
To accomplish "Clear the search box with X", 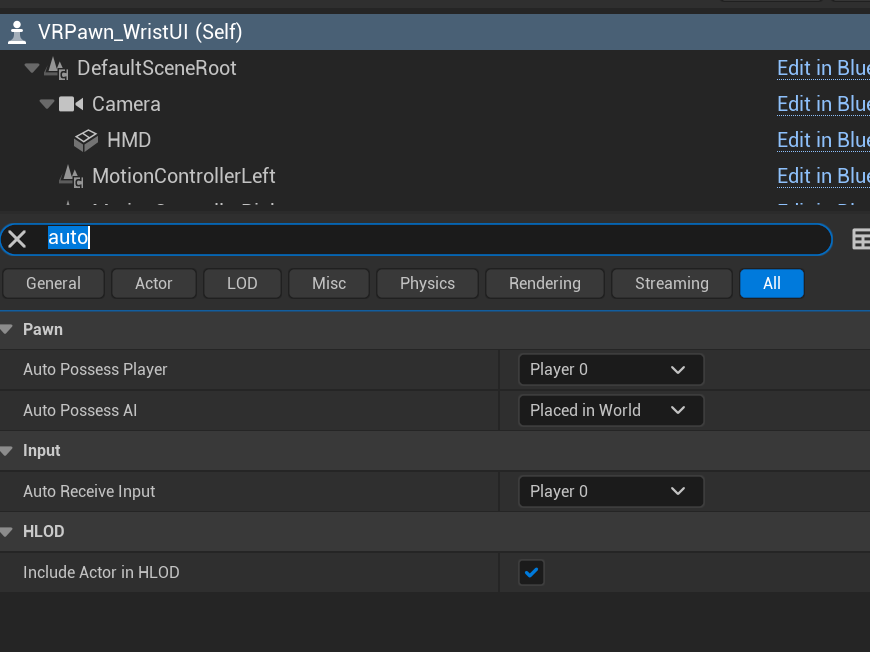I will (17, 239).
